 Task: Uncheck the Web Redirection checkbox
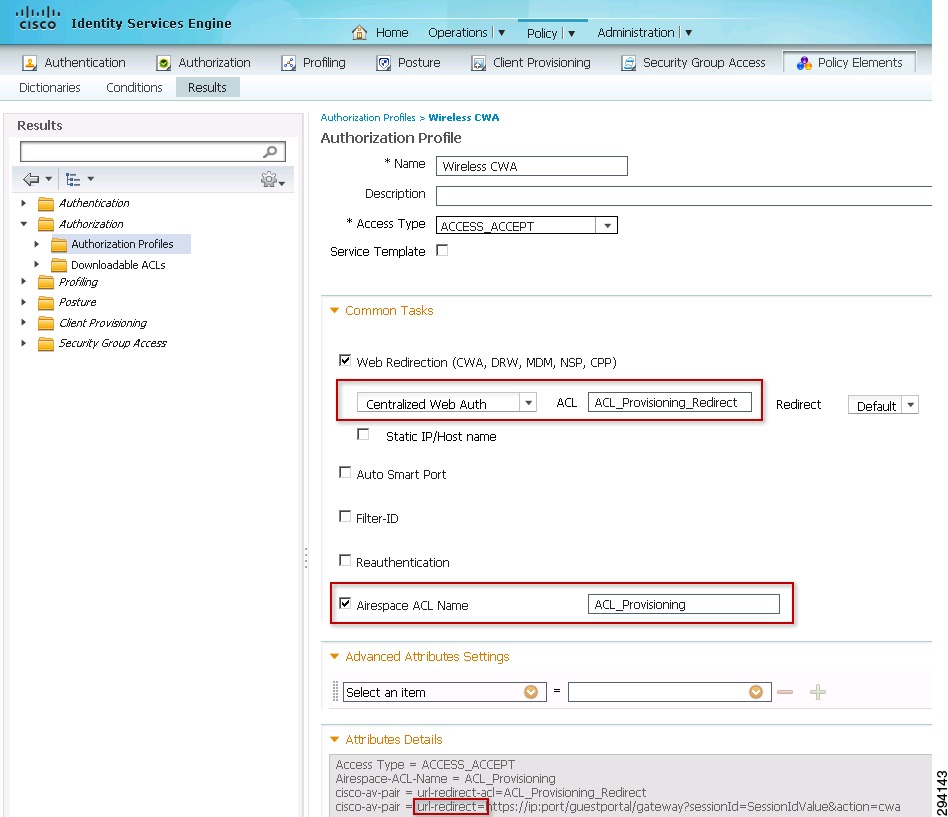[345, 360]
